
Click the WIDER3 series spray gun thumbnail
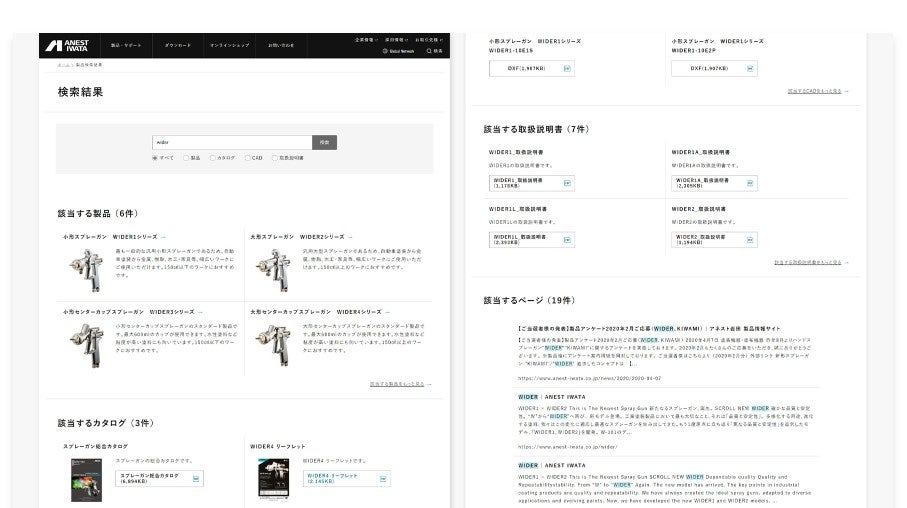click(87, 345)
